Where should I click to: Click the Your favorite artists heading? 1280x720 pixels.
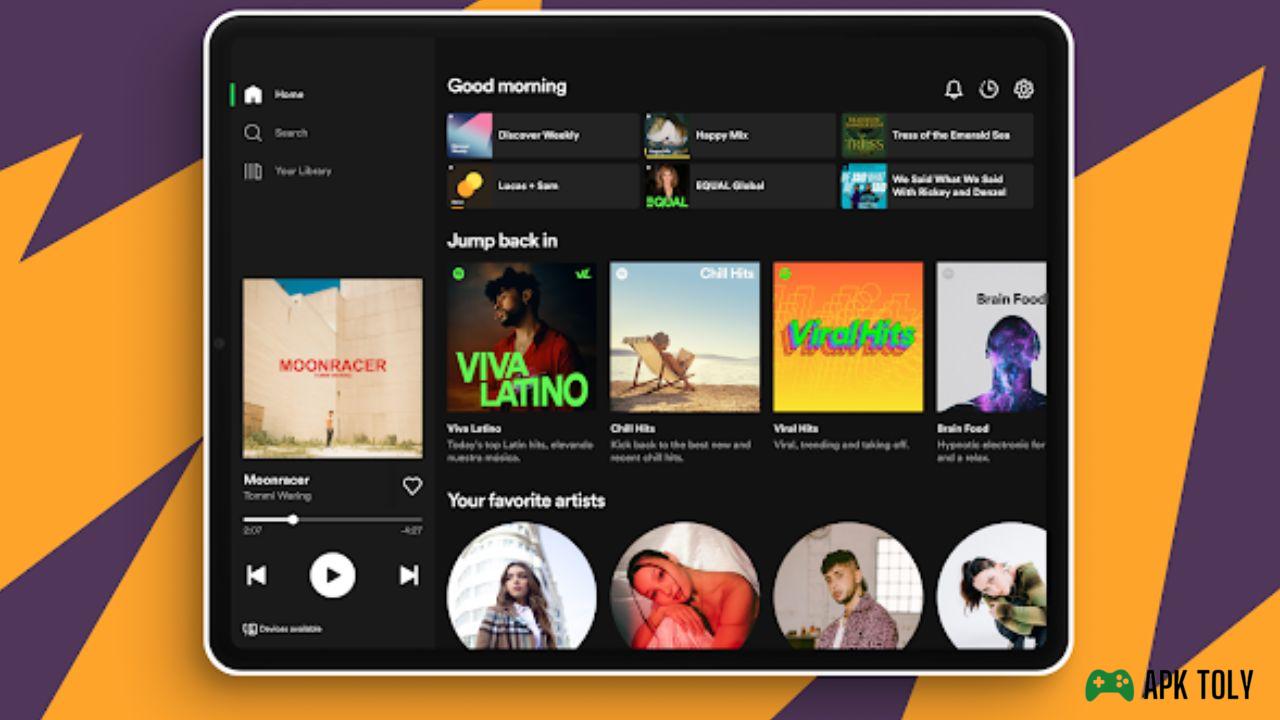(x=526, y=500)
